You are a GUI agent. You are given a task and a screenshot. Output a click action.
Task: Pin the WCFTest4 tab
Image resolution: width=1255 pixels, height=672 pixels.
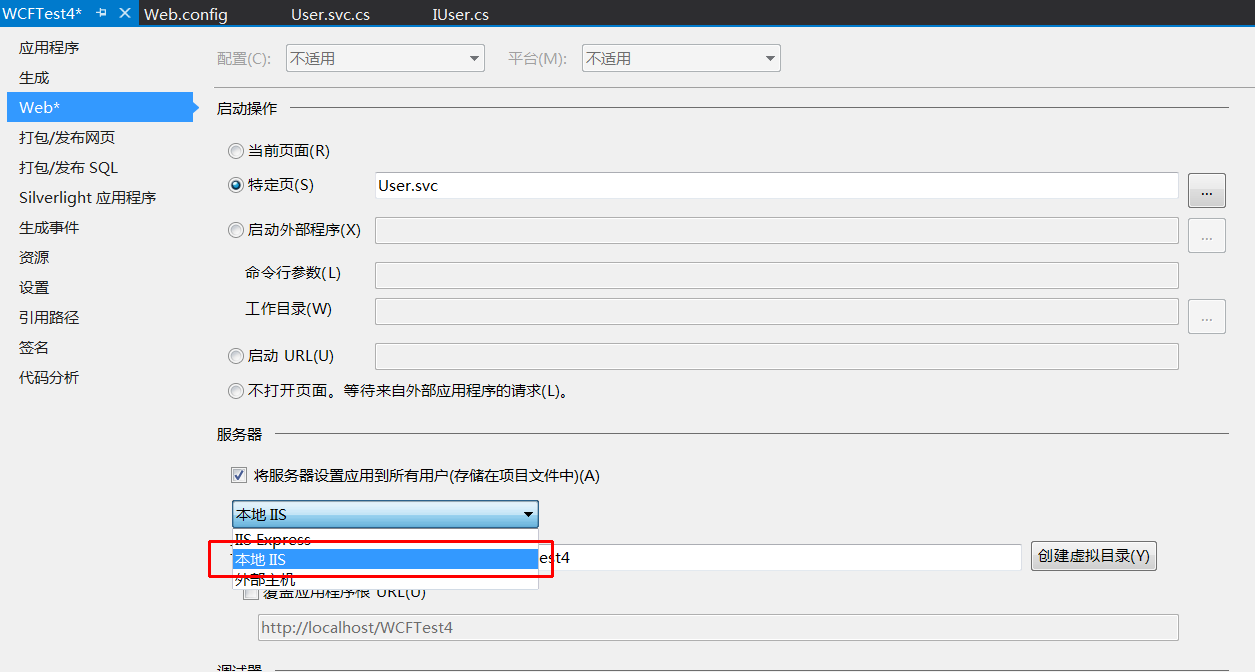click(101, 14)
